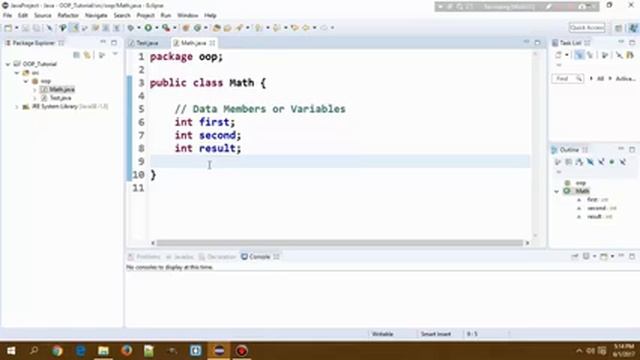
Task: Click the New Task icon in Task List
Action: (x=558, y=55)
